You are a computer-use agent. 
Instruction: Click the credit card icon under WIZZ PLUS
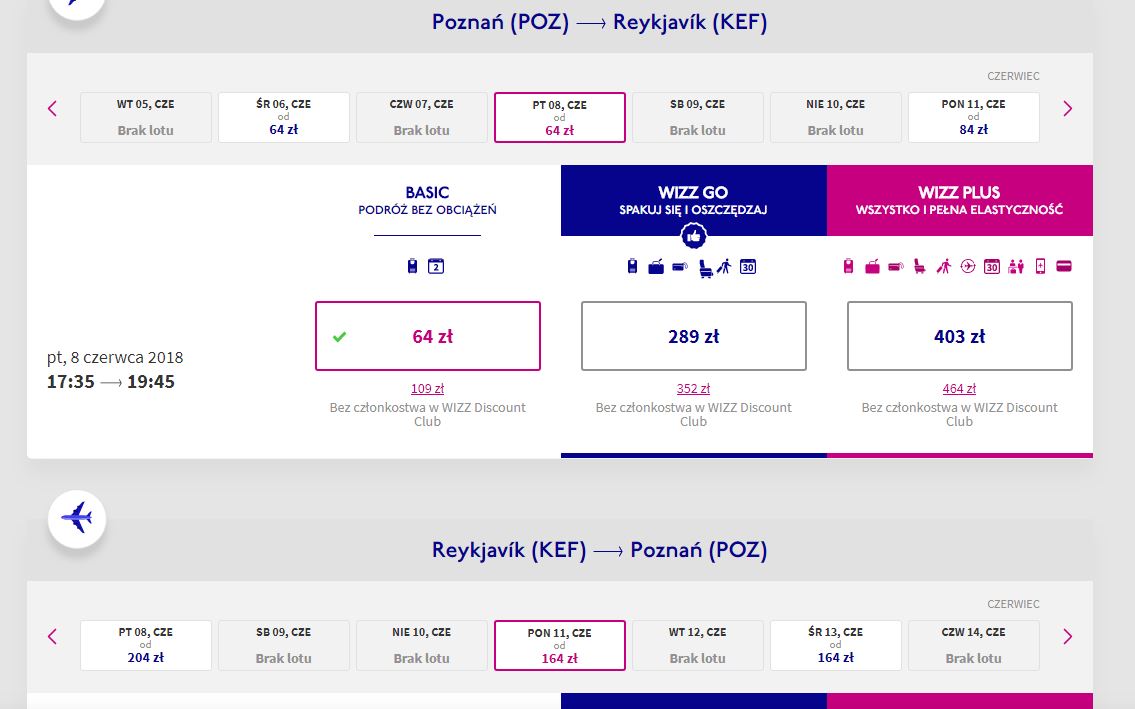[x=1063, y=266]
